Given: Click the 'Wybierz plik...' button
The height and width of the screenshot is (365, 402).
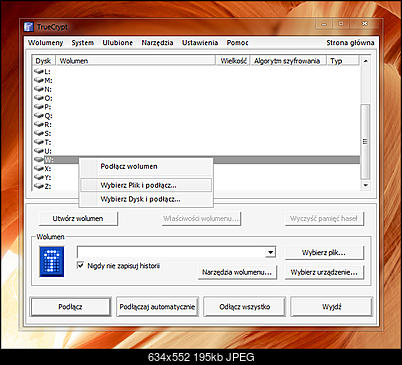Looking at the screenshot, I should pos(324,253).
